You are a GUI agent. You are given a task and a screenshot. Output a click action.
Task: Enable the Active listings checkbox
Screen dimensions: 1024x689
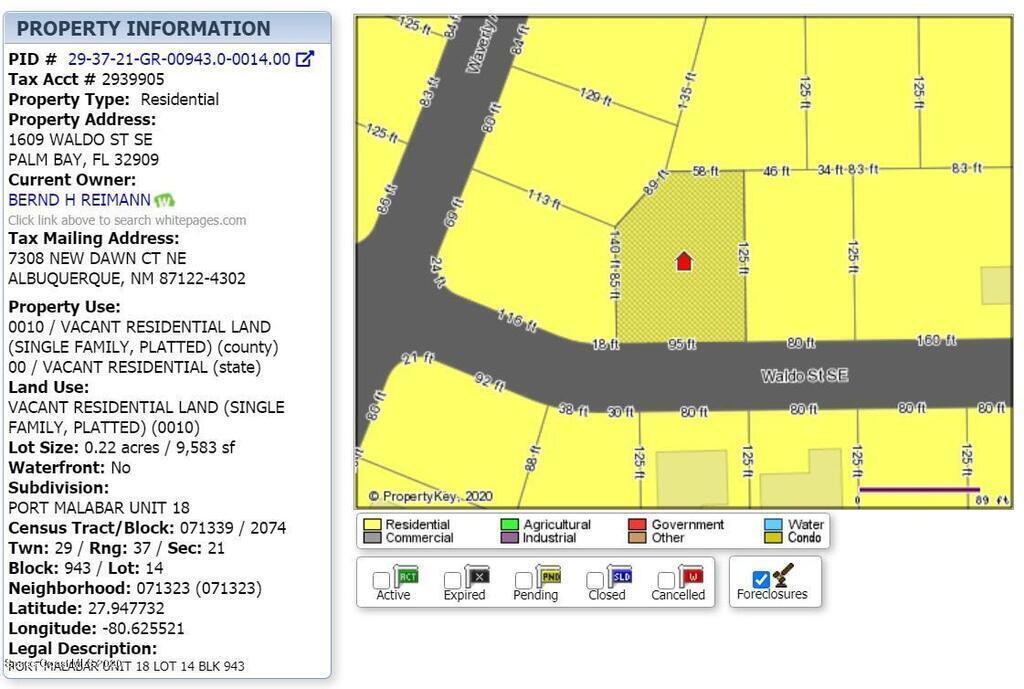381,580
